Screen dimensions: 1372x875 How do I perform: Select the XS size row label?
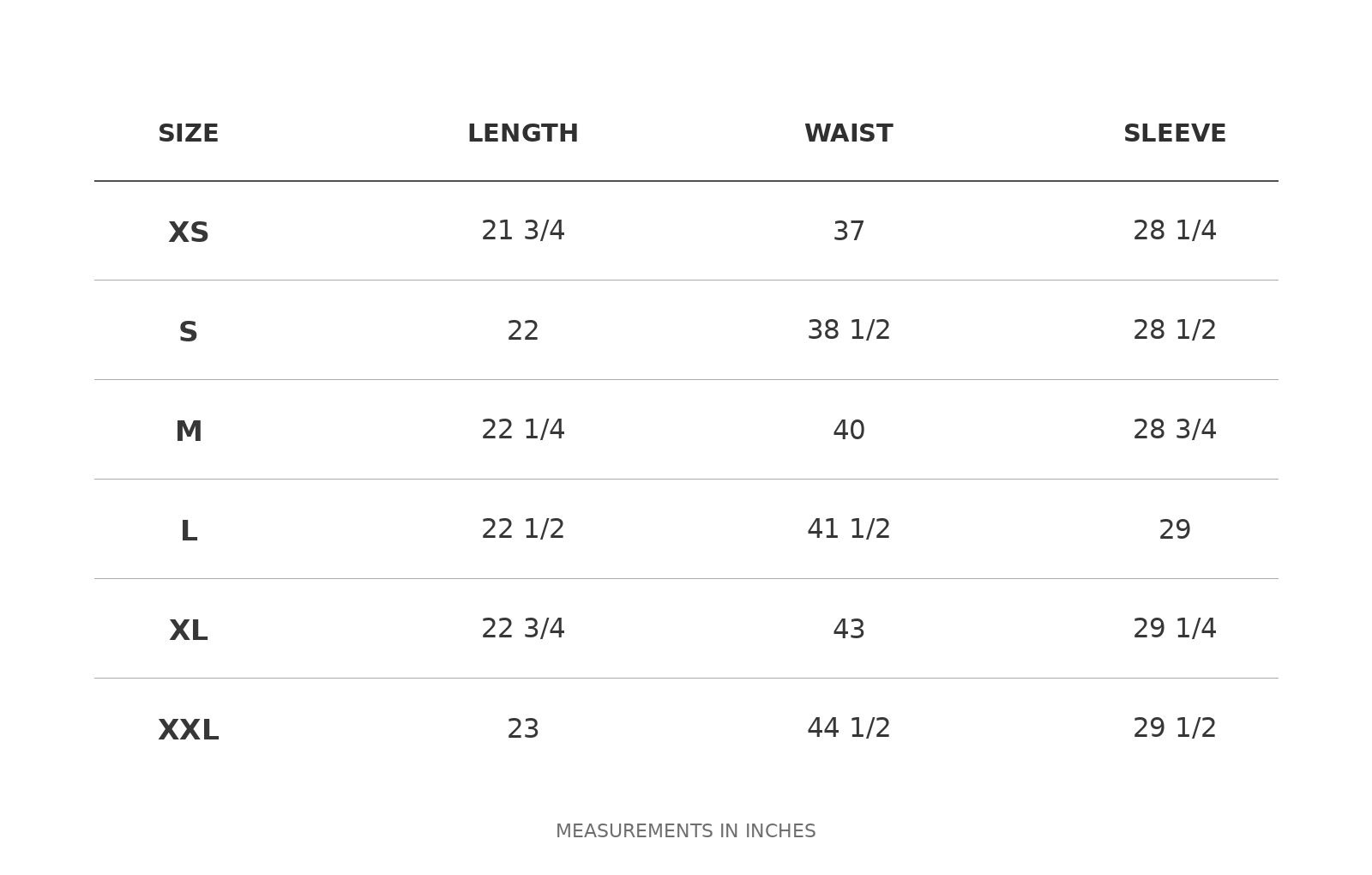(189, 232)
